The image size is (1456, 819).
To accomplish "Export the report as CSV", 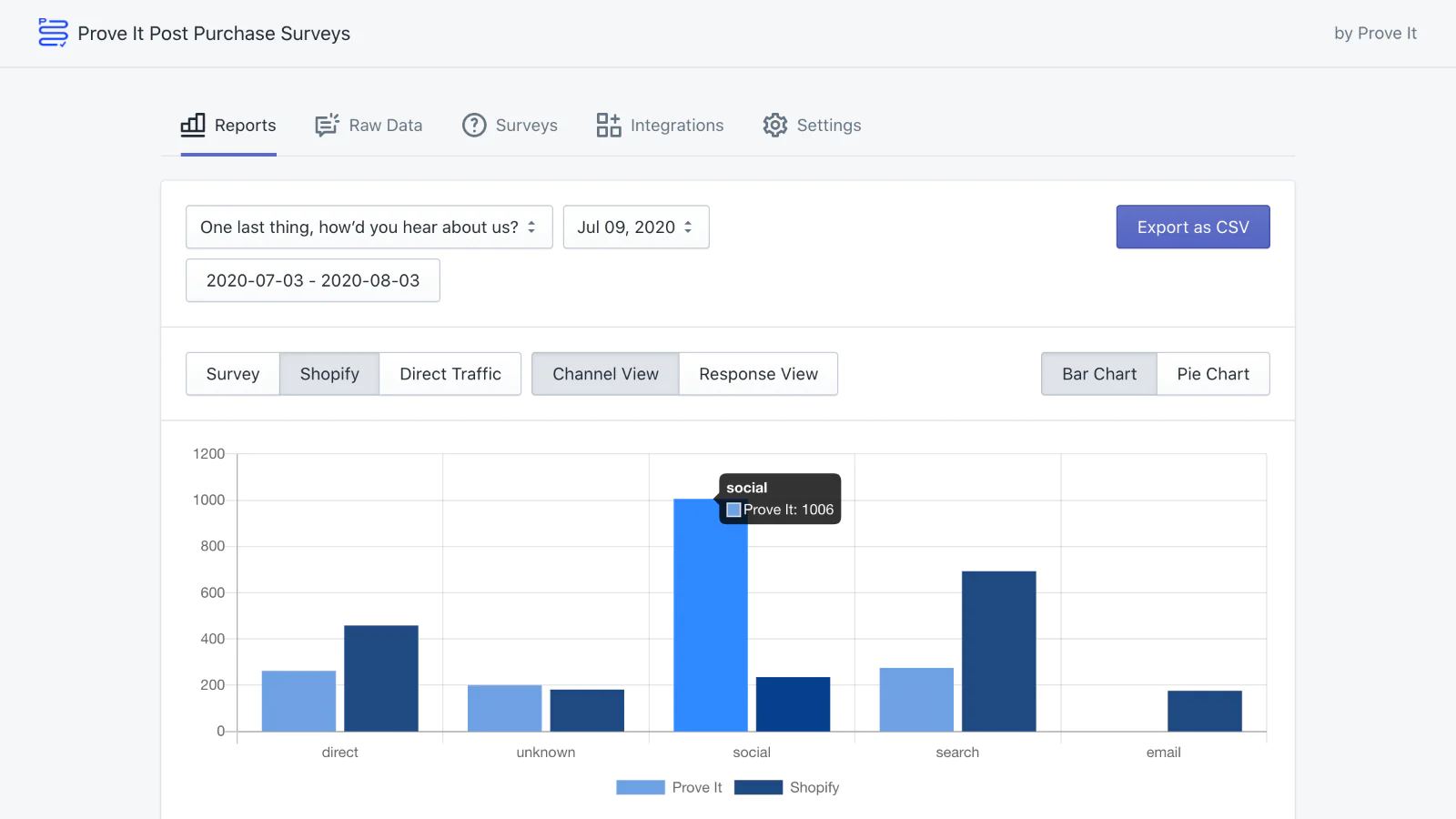I will point(1193,227).
